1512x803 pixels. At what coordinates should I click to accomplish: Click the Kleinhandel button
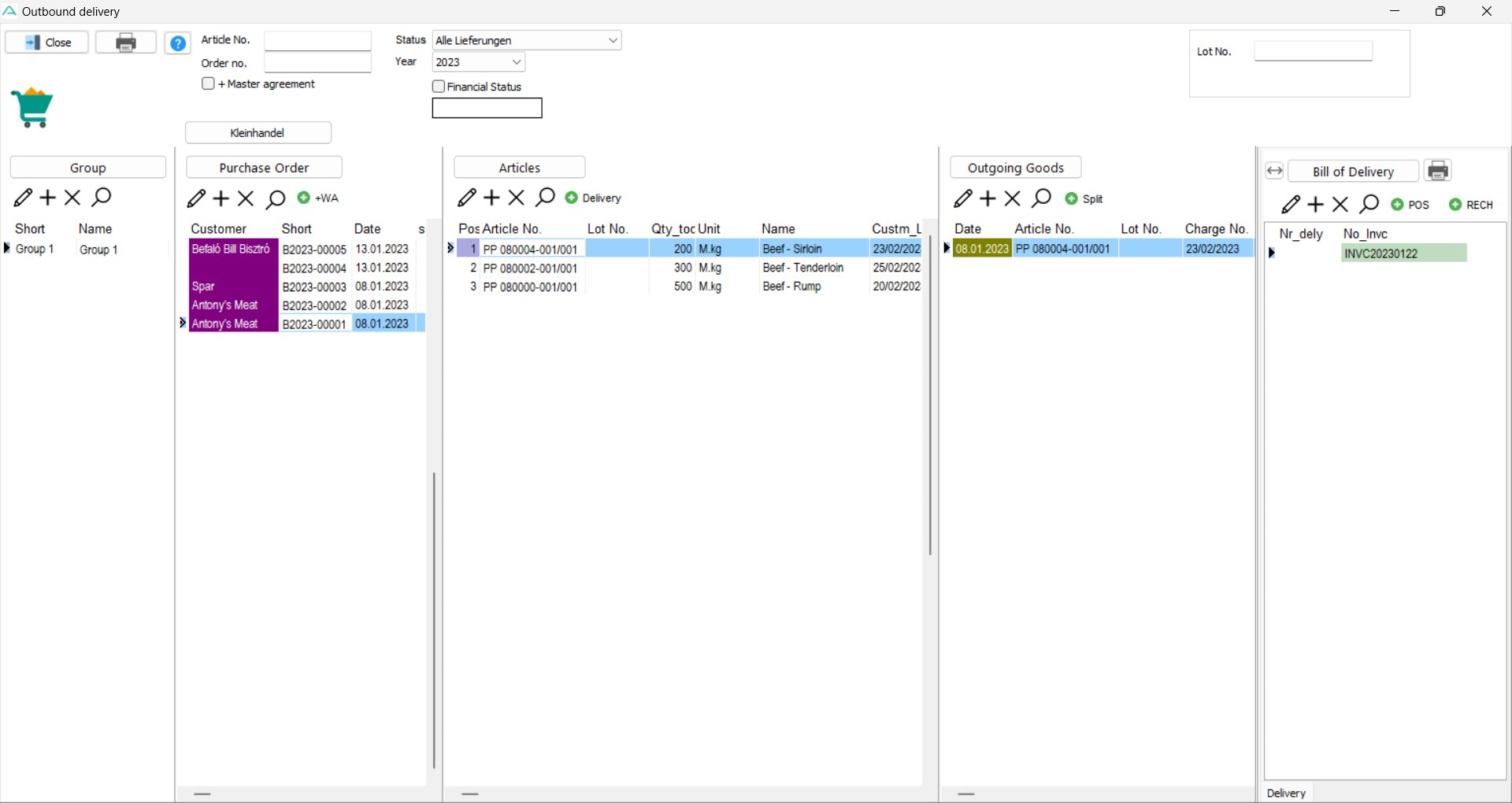tap(258, 133)
